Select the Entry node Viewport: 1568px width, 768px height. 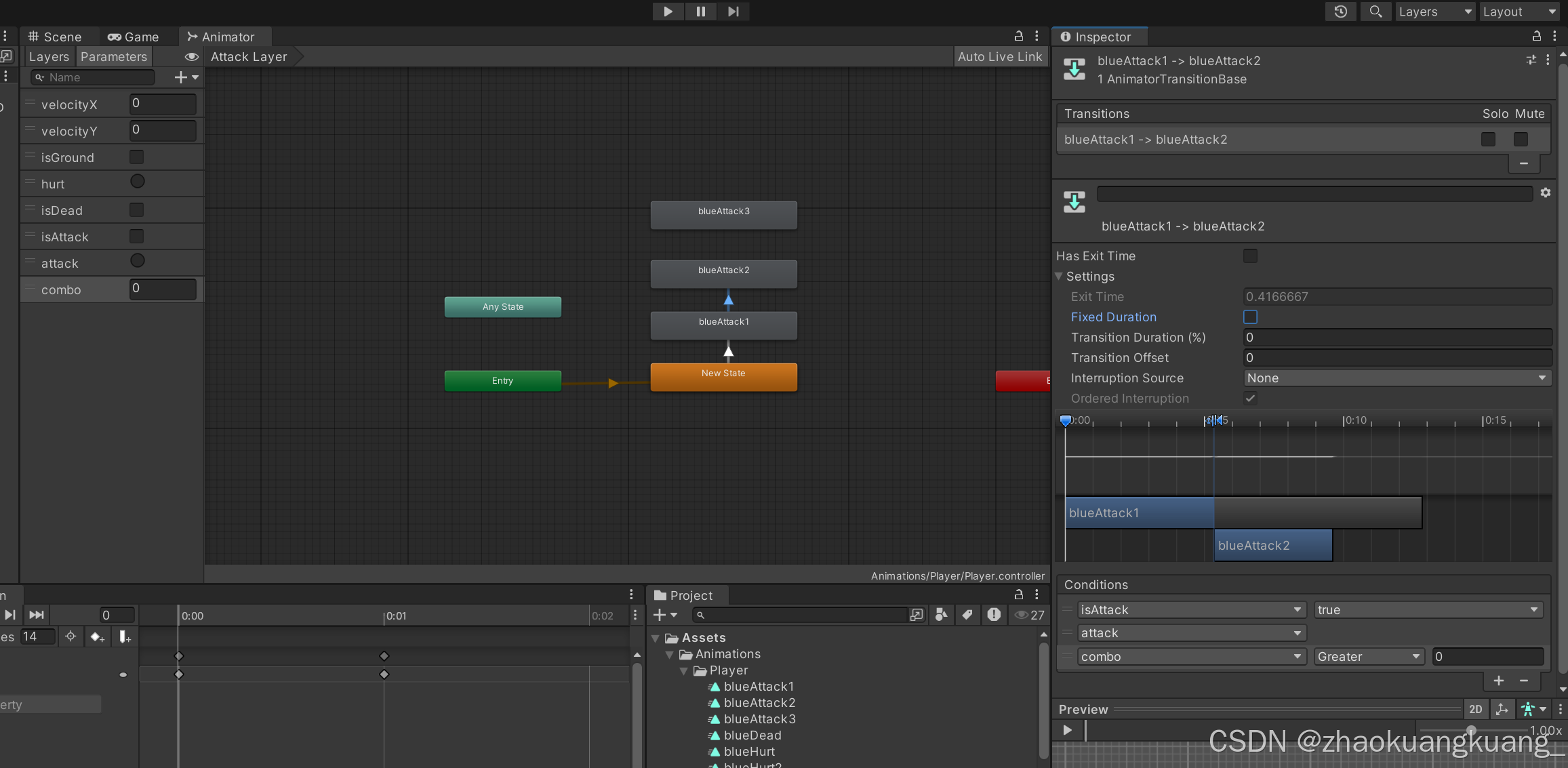(502, 380)
